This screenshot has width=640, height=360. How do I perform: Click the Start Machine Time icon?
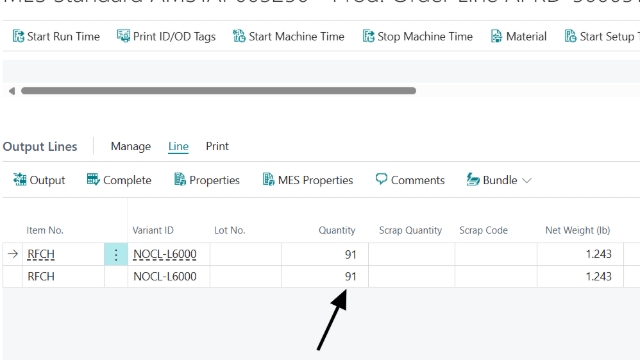[239, 36]
